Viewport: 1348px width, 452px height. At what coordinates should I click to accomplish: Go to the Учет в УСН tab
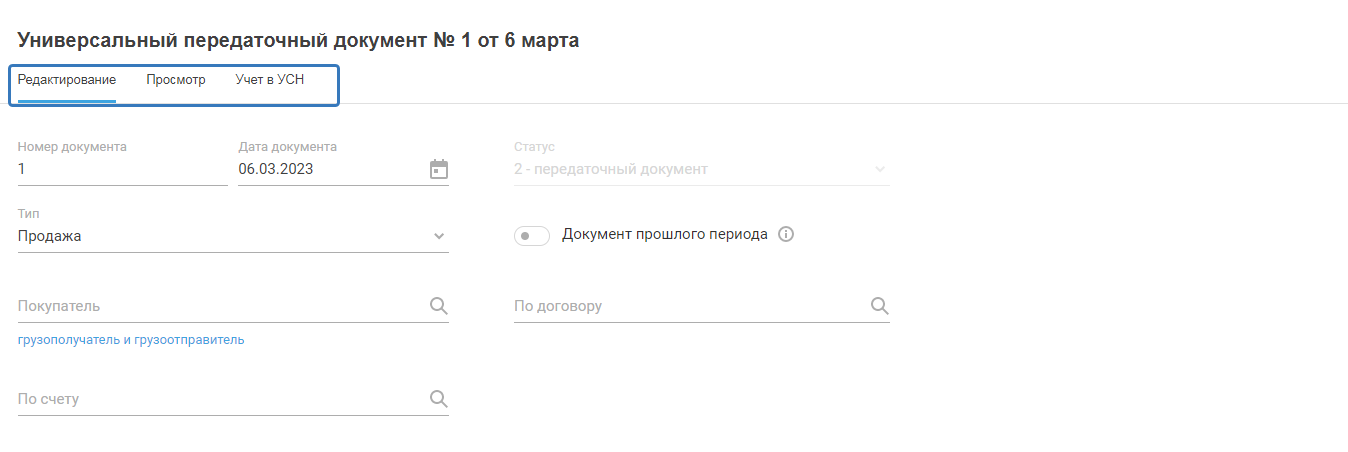coord(270,80)
